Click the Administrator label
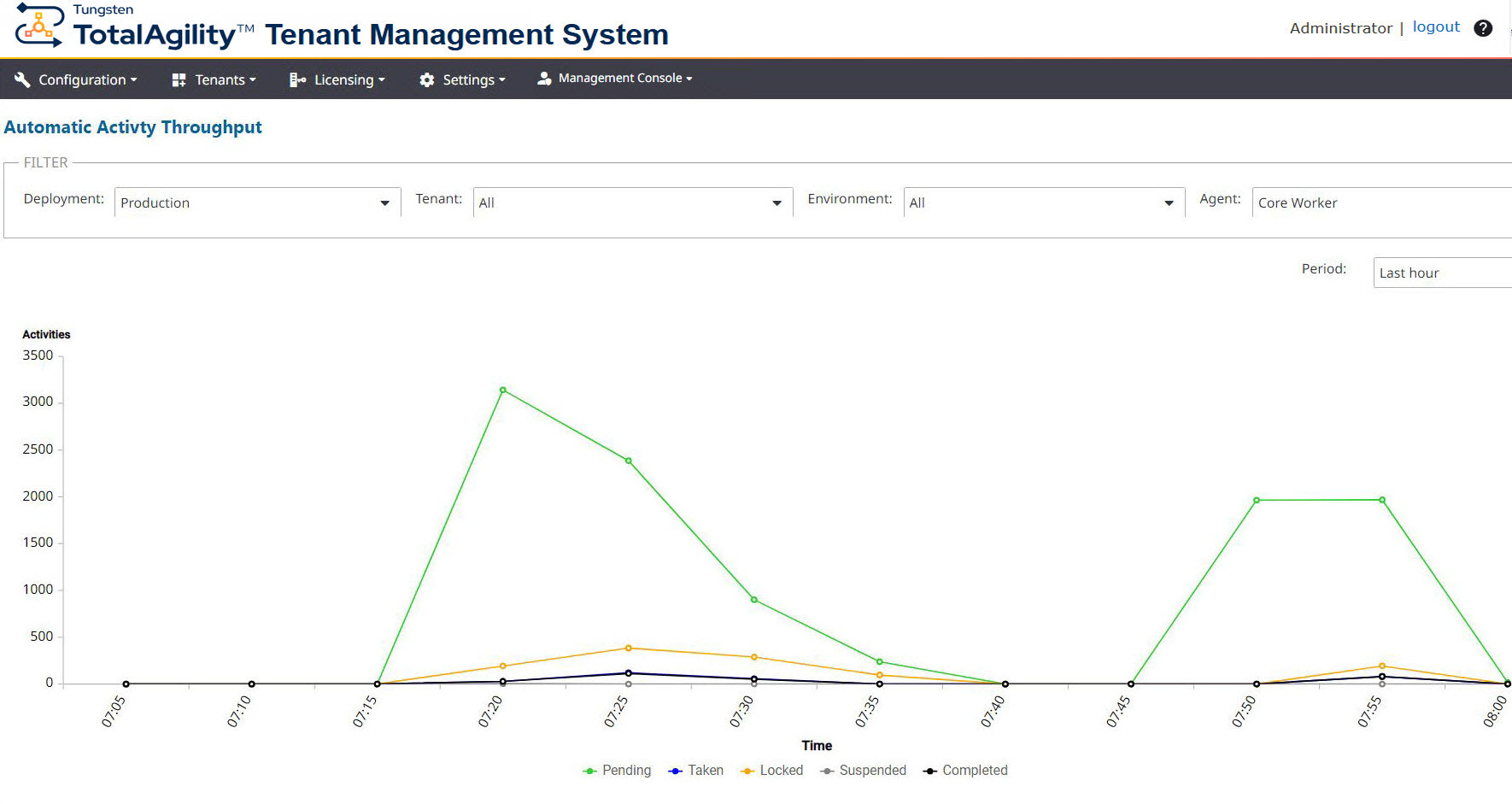The width and height of the screenshot is (1512, 804). pyautogui.click(x=1340, y=27)
